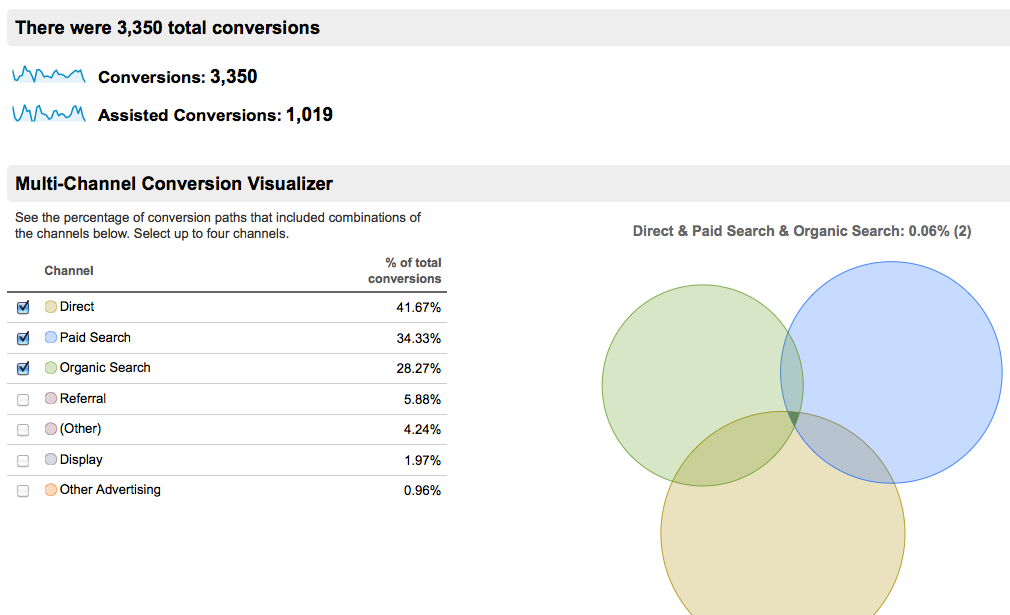Enable the Referral channel checkbox
The width and height of the screenshot is (1010, 615).
23,399
